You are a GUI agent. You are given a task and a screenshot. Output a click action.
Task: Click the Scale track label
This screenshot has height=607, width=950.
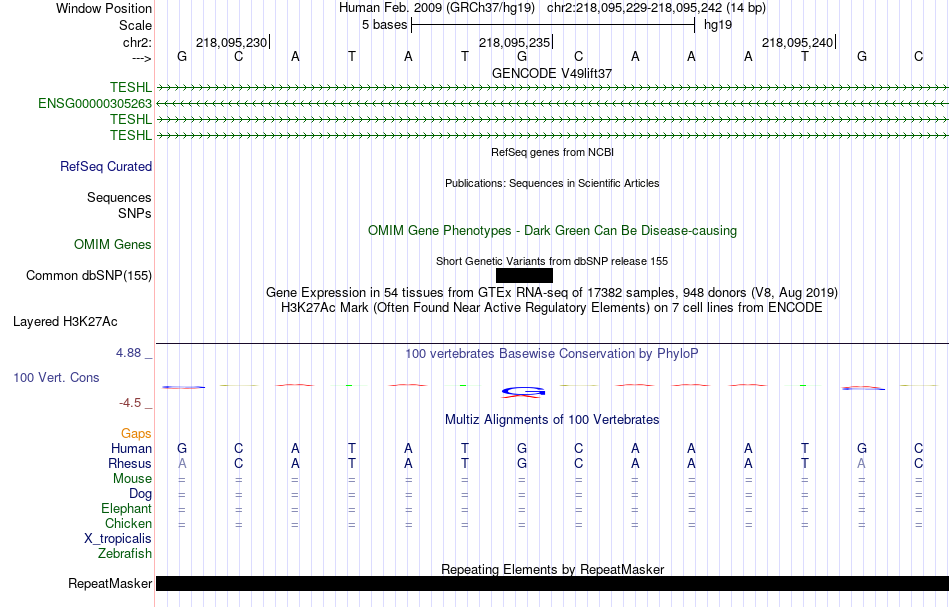135,25
